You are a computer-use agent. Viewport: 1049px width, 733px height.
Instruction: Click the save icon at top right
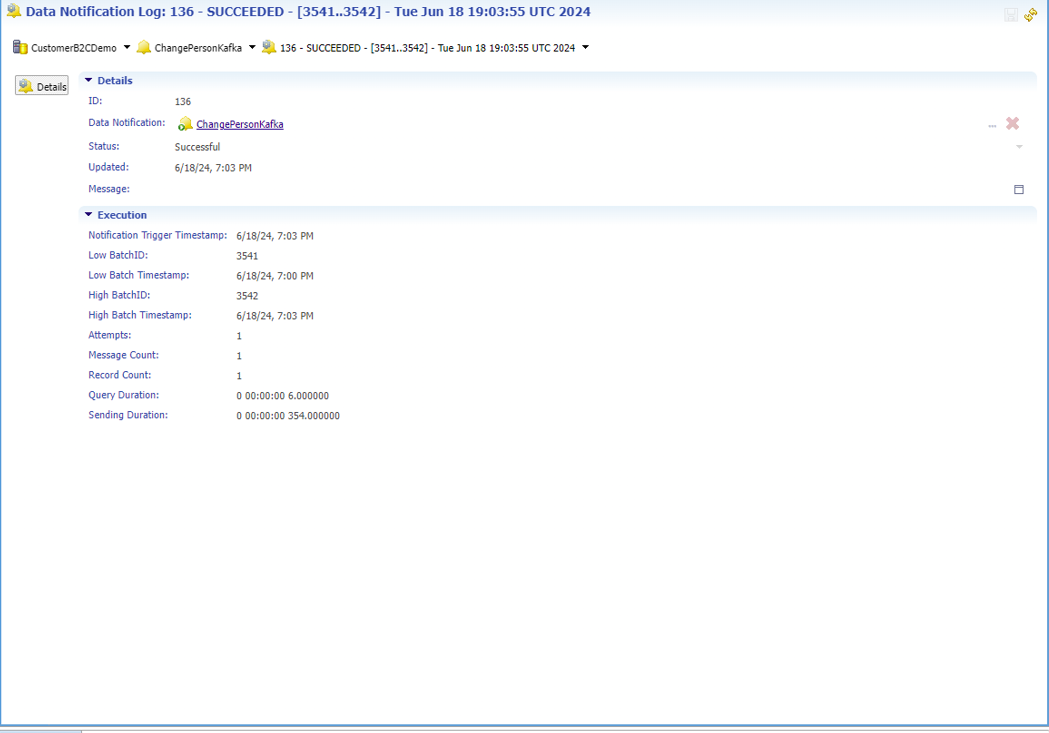(1011, 15)
